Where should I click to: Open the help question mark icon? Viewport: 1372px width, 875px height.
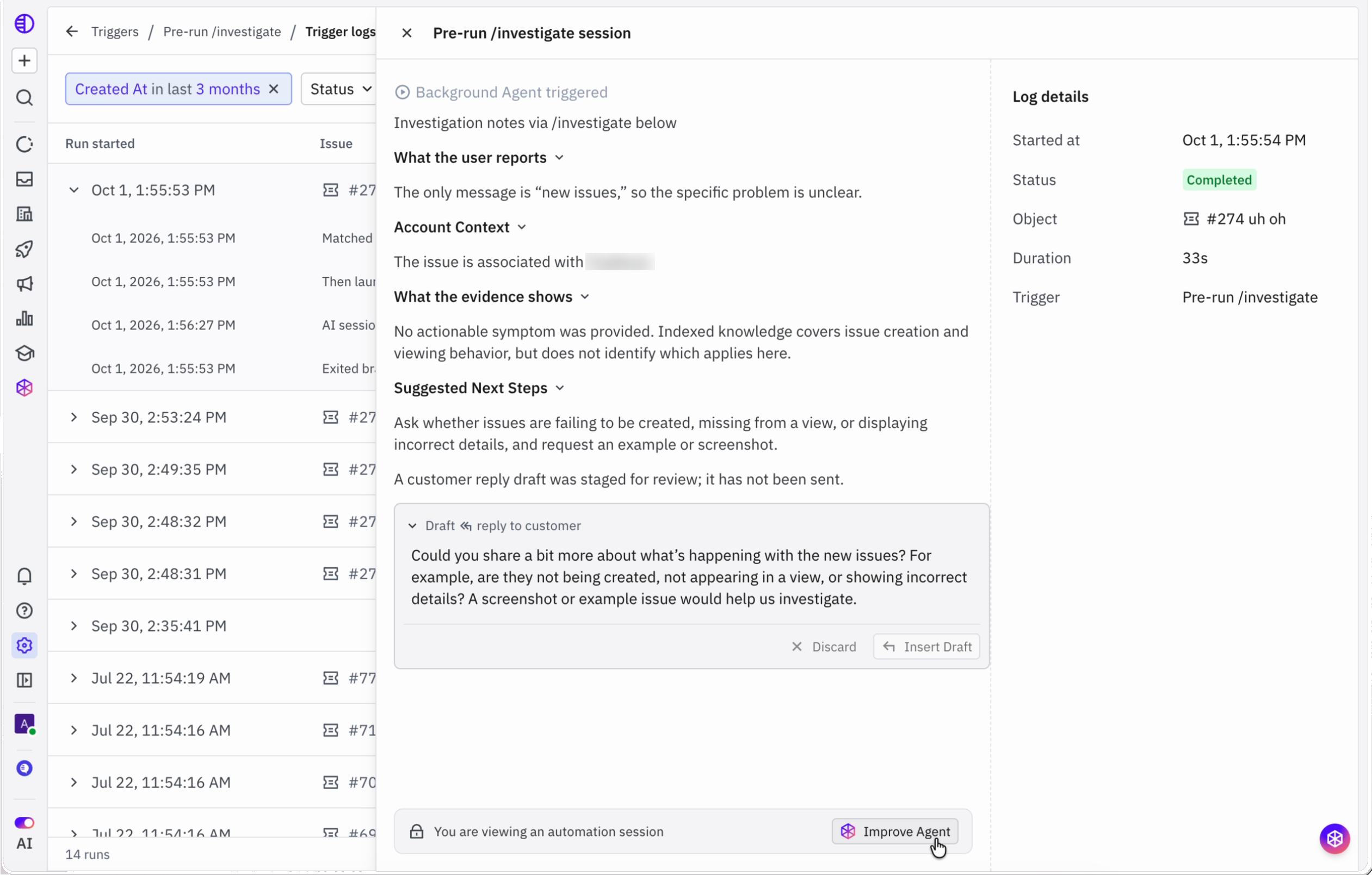tap(24, 611)
